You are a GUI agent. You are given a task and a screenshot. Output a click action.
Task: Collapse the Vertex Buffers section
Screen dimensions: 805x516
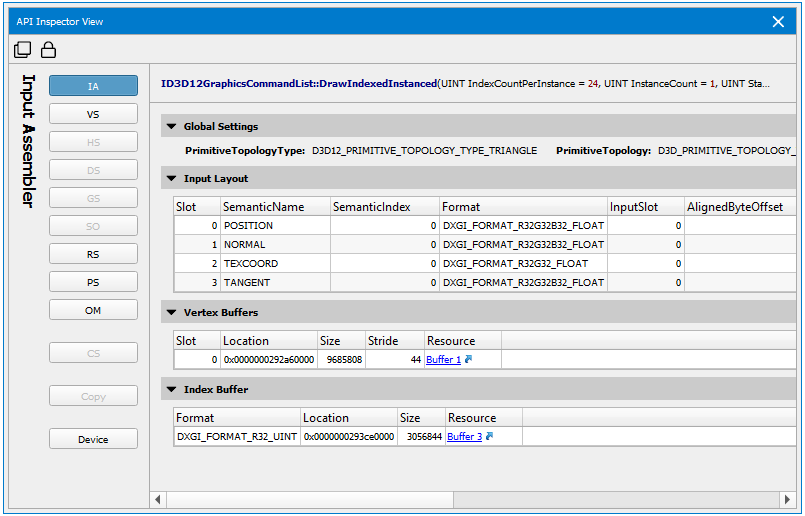click(x=172, y=313)
